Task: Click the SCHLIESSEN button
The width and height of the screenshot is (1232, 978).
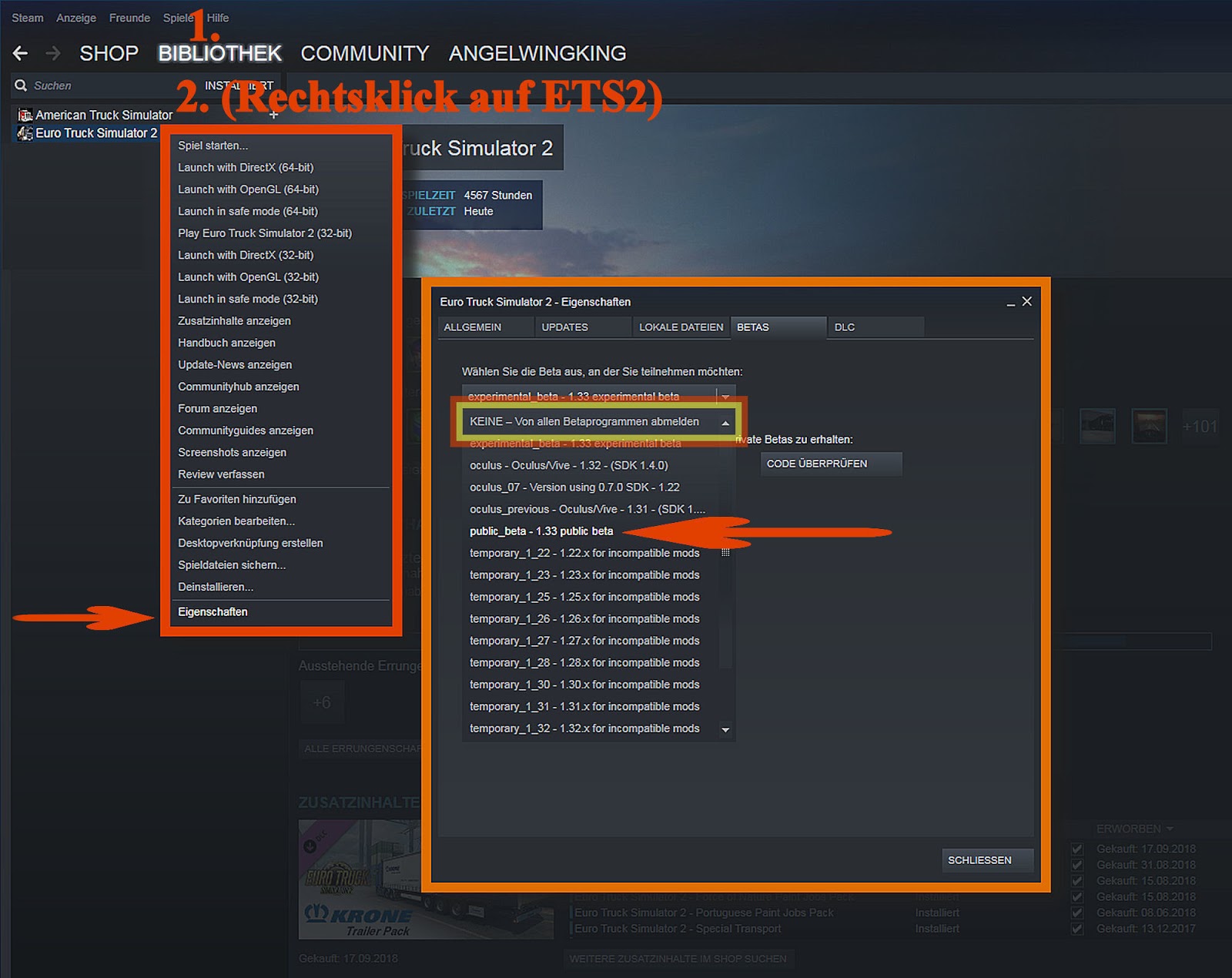Action: 987,860
